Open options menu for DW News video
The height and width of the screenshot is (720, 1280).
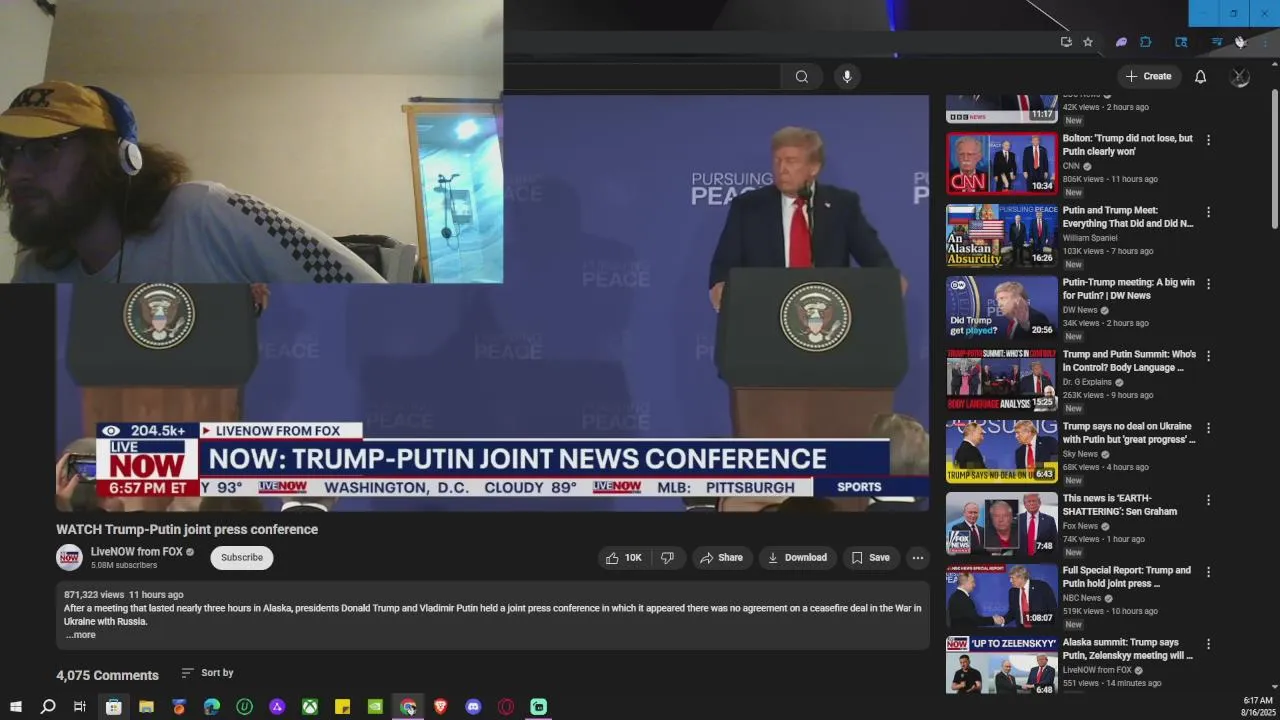click(1208, 284)
